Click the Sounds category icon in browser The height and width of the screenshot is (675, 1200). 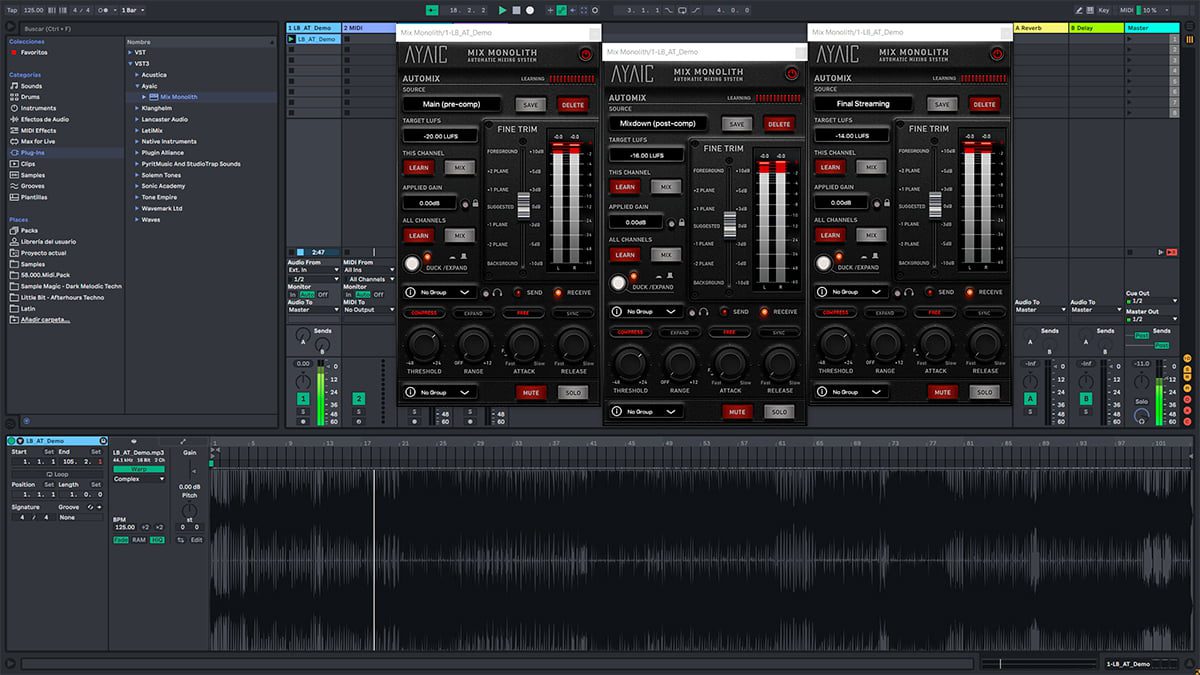tap(13, 86)
